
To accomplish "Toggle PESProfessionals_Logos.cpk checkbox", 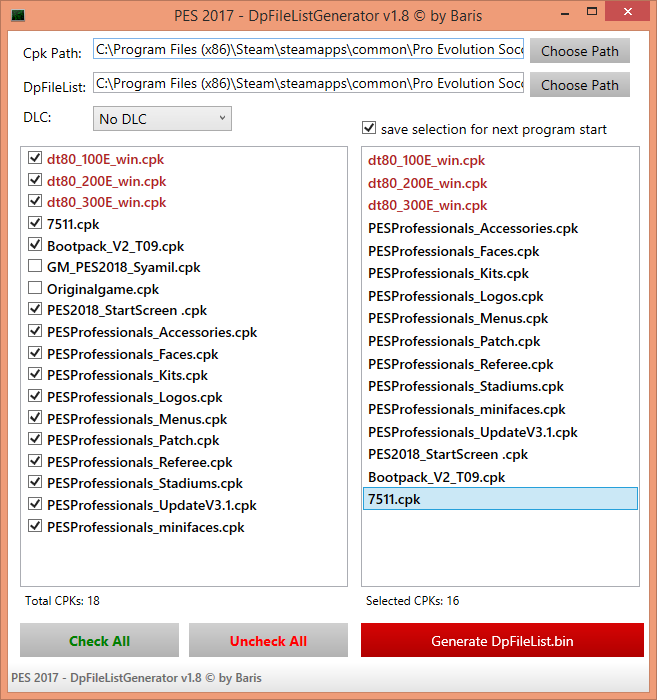I will [x=35, y=396].
